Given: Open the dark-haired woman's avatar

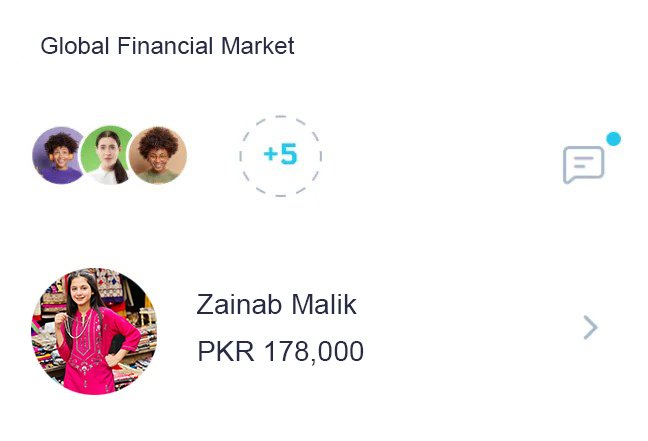Looking at the screenshot, I should click(108, 155).
